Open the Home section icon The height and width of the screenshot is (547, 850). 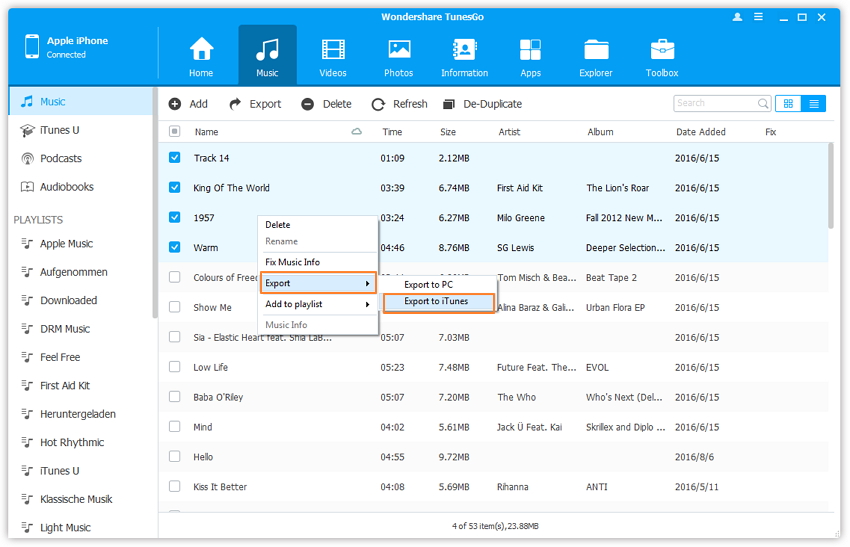pyautogui.click(x=201, y=55)
